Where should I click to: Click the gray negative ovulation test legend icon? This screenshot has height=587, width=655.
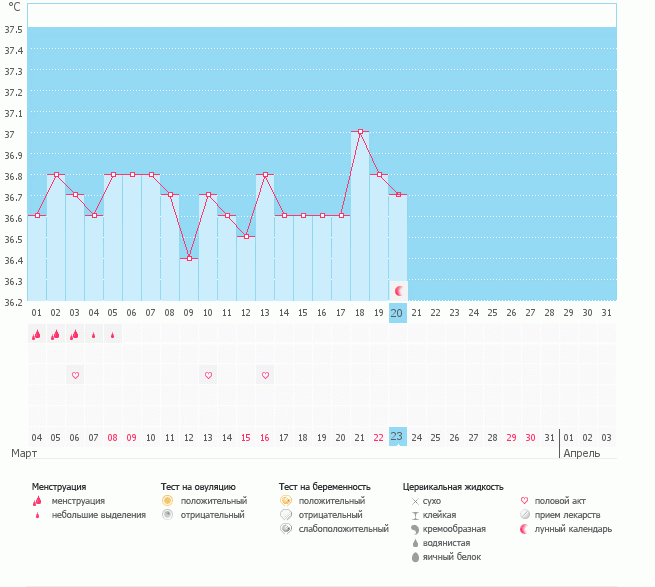coord(168,515)
